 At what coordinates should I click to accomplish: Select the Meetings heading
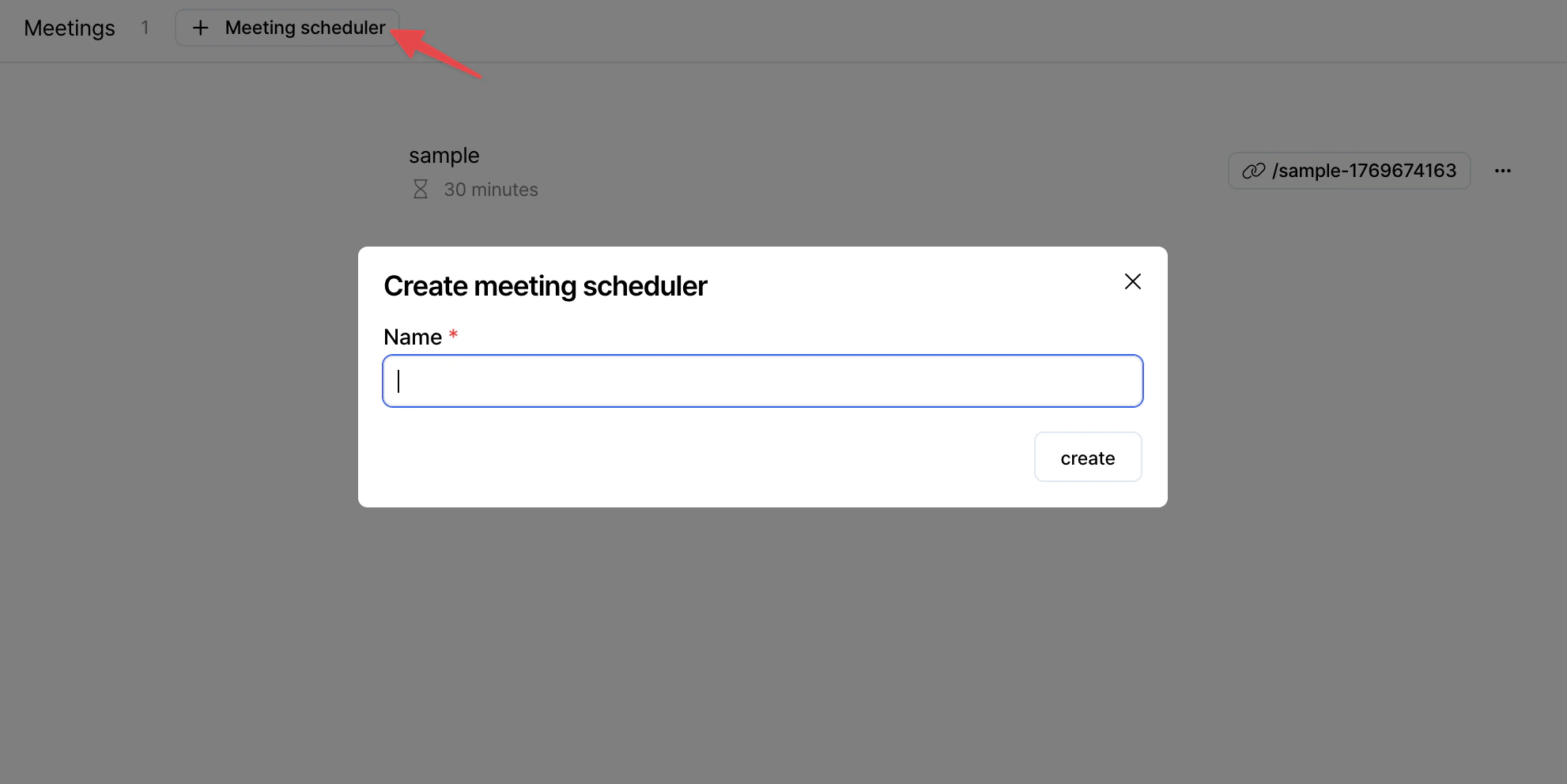(69, 28)
